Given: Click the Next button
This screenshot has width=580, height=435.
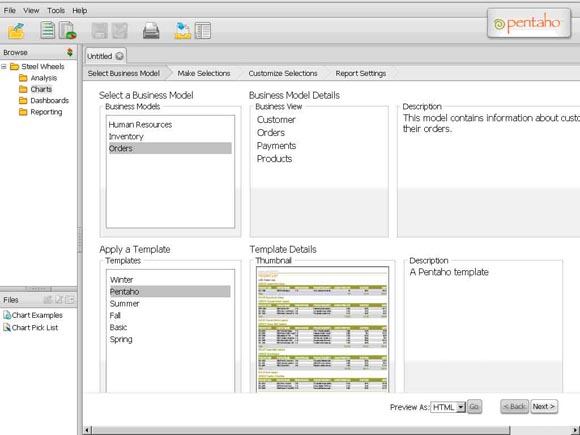Looking at the screenshot, I should [x=544, y=407].
